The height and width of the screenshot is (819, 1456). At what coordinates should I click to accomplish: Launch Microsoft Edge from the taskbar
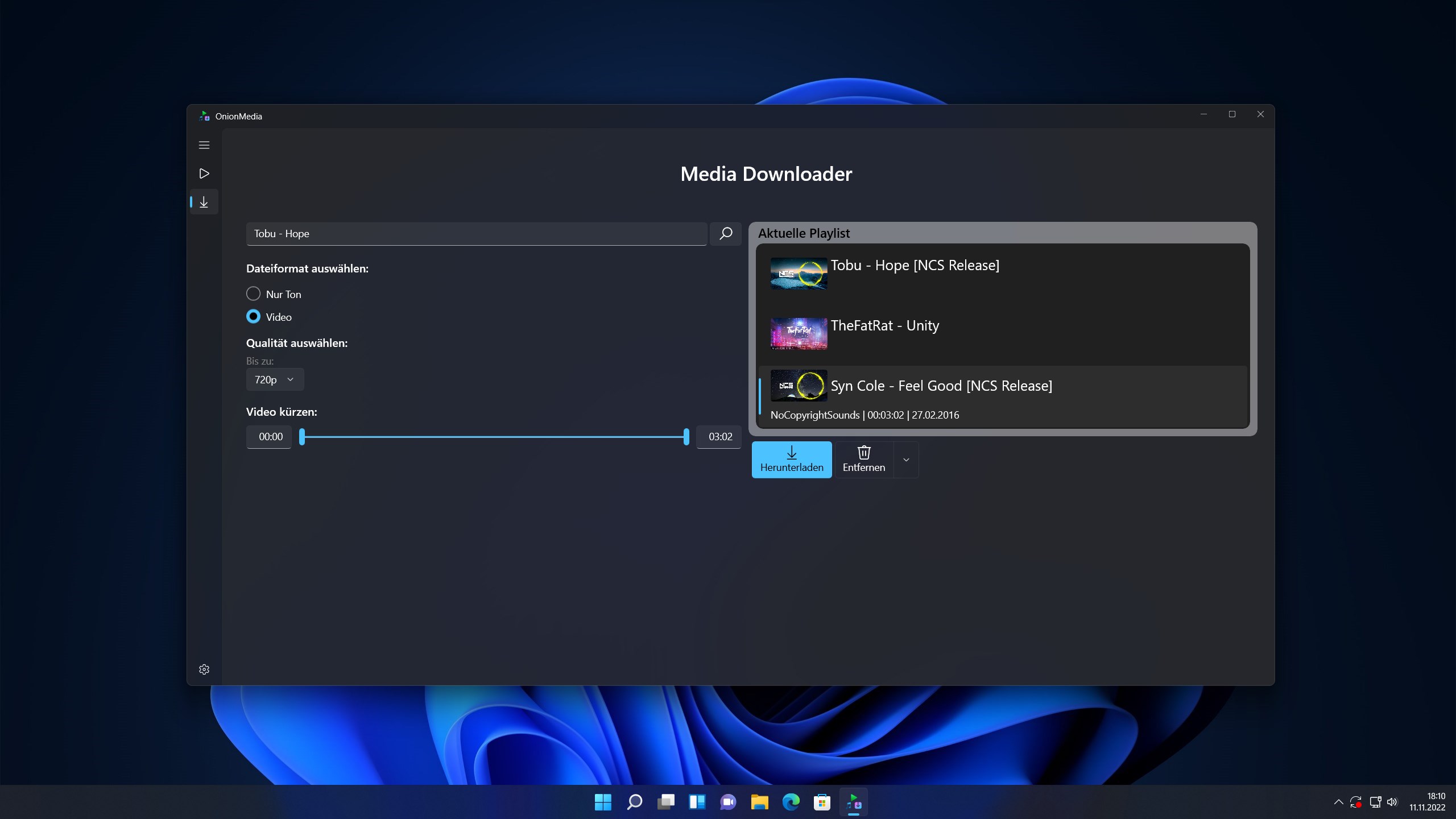click(x=791, y=802)
